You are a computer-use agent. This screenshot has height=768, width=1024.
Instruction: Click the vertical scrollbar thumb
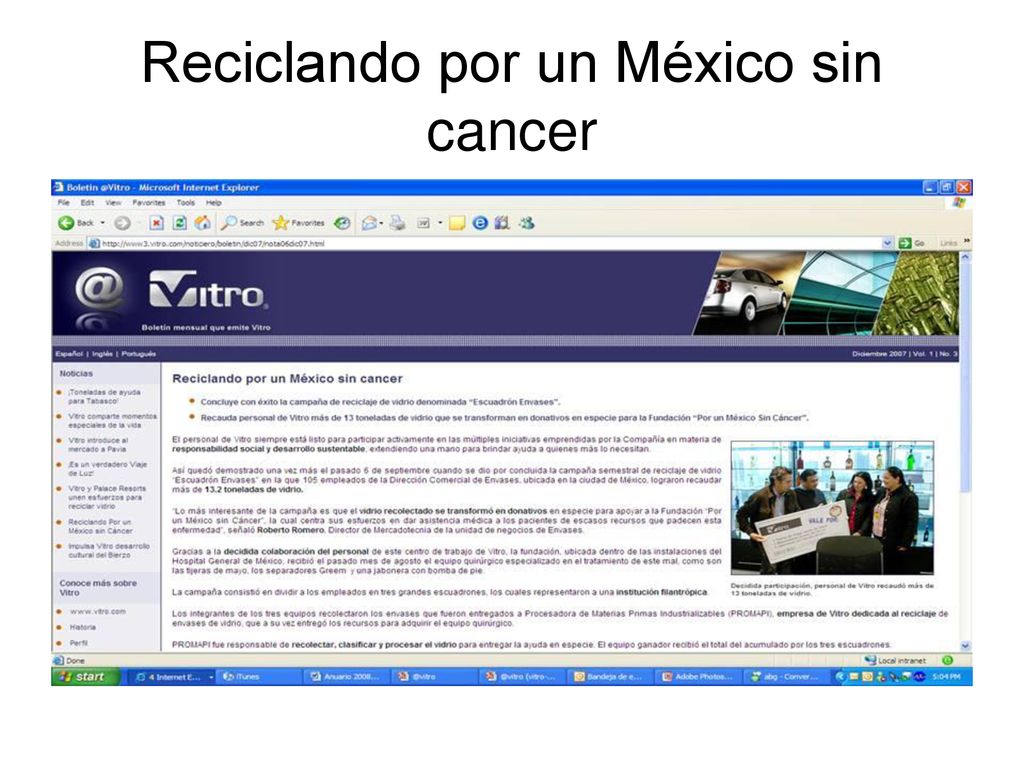(965, 377)
